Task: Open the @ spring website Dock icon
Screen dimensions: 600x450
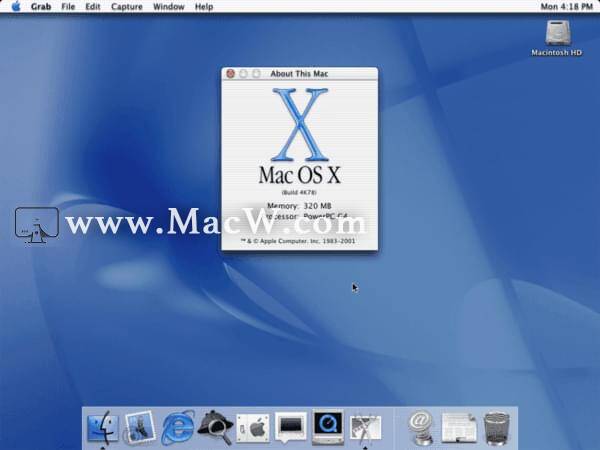Action: pyautogui.click(x=421, y=428)
